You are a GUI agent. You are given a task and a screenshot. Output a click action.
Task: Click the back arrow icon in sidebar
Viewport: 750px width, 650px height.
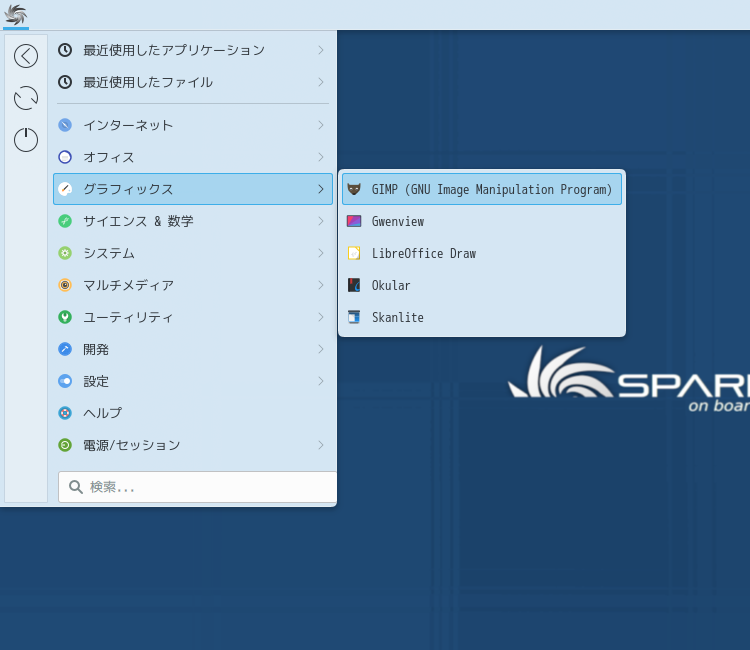(x=26, y=56)
